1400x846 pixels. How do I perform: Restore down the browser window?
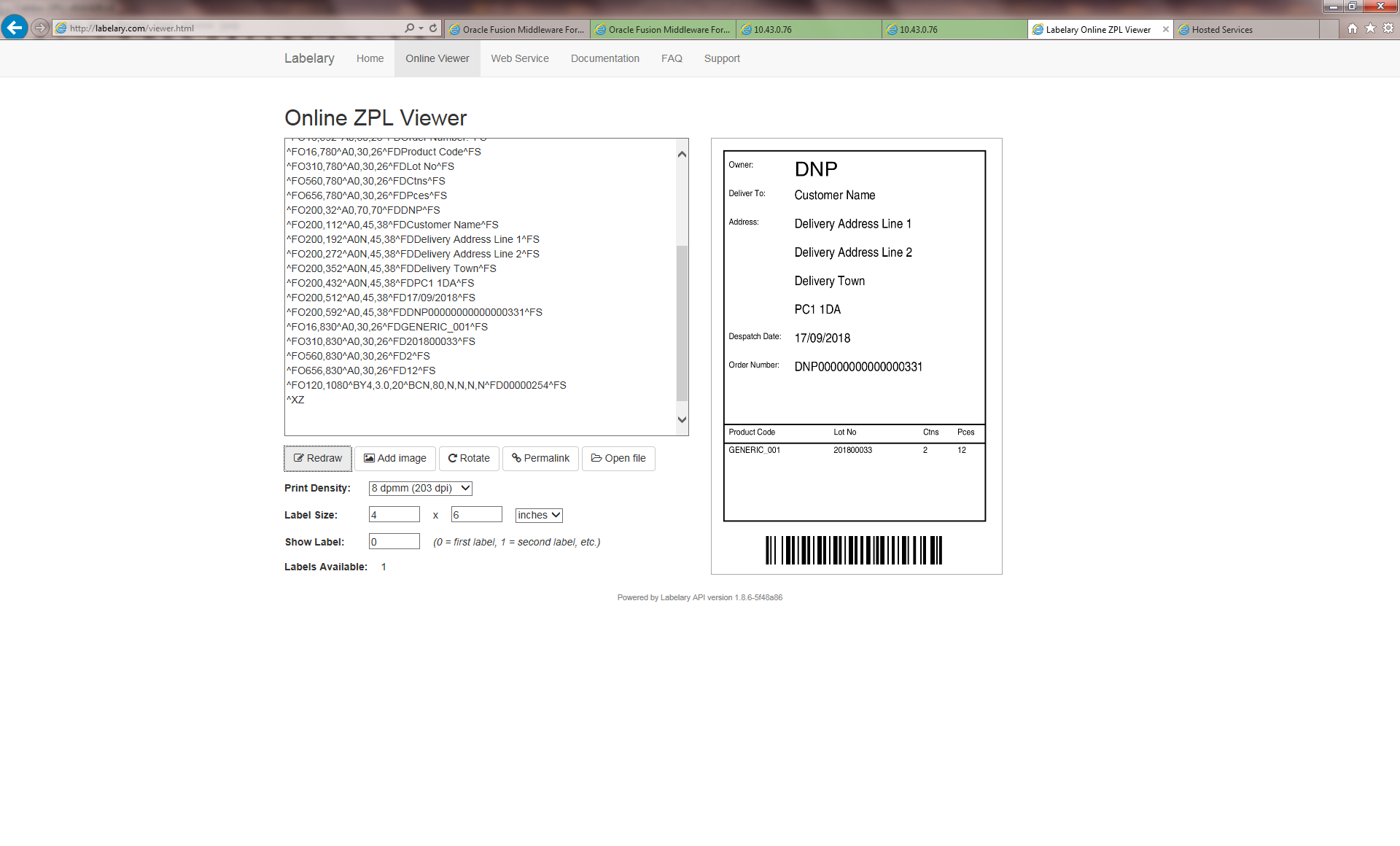pos(1352,6)
